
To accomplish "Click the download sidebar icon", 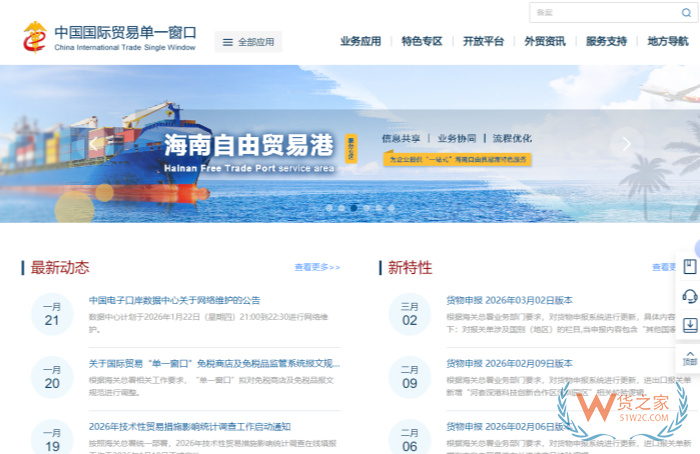I will click(690, 325).
